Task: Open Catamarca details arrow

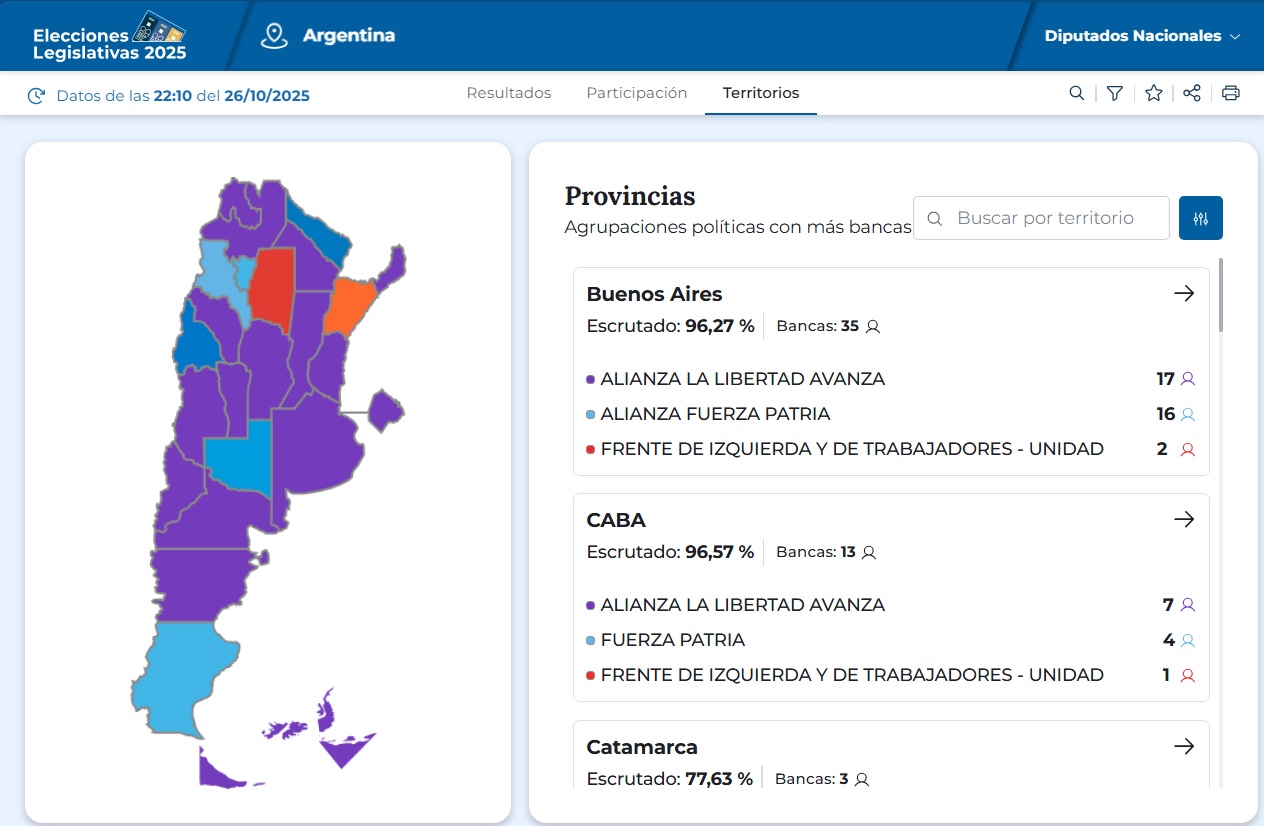Action: (x=1184, y=746)
